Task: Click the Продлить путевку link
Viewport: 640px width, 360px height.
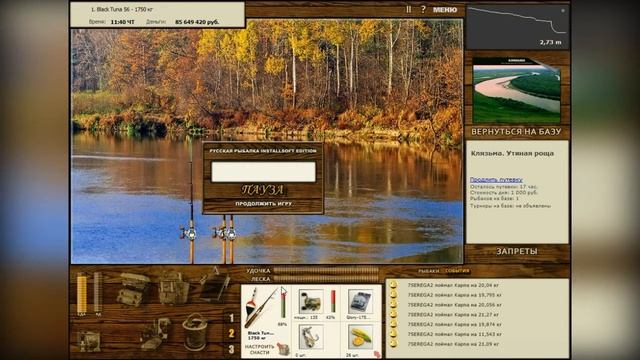Action: pos(496,180)
